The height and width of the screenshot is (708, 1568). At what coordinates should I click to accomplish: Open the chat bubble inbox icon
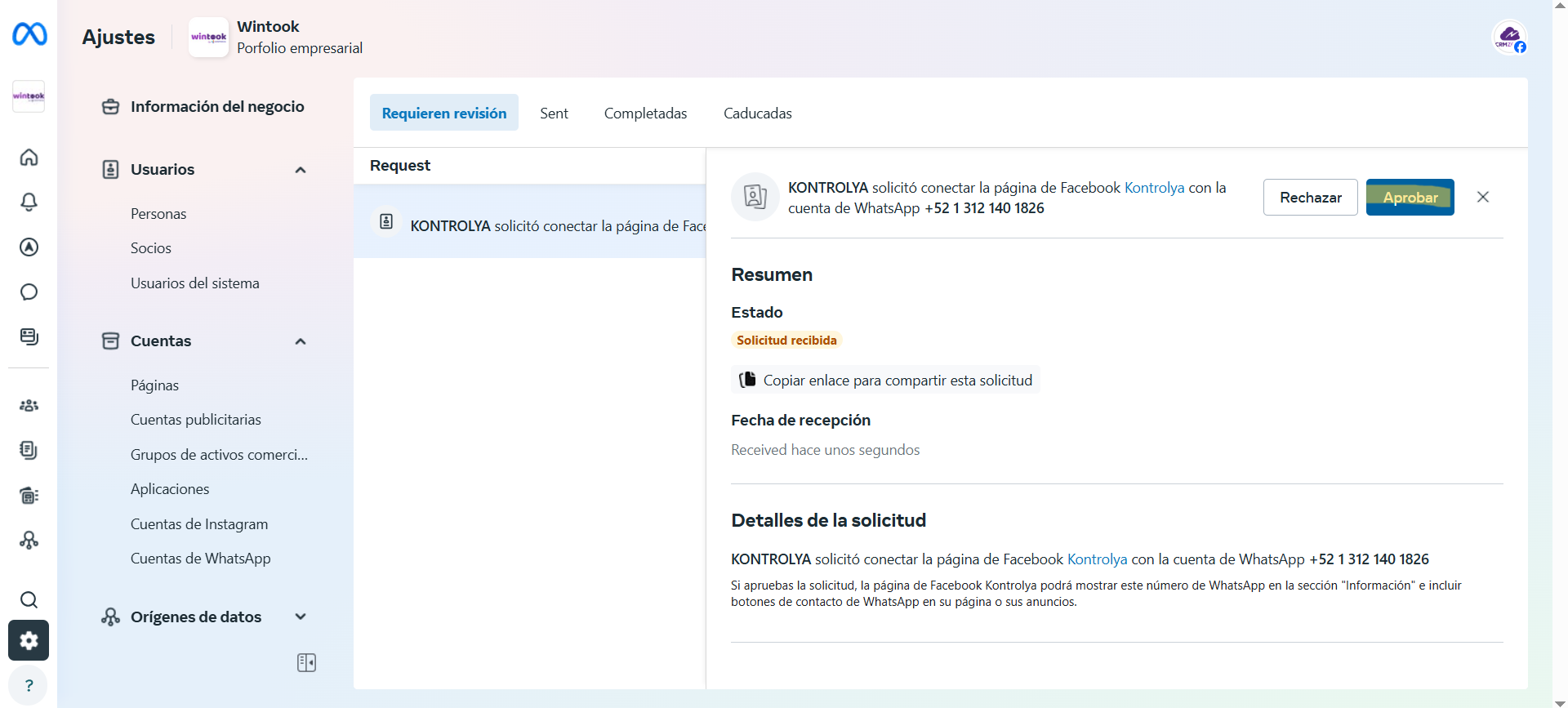29,292
